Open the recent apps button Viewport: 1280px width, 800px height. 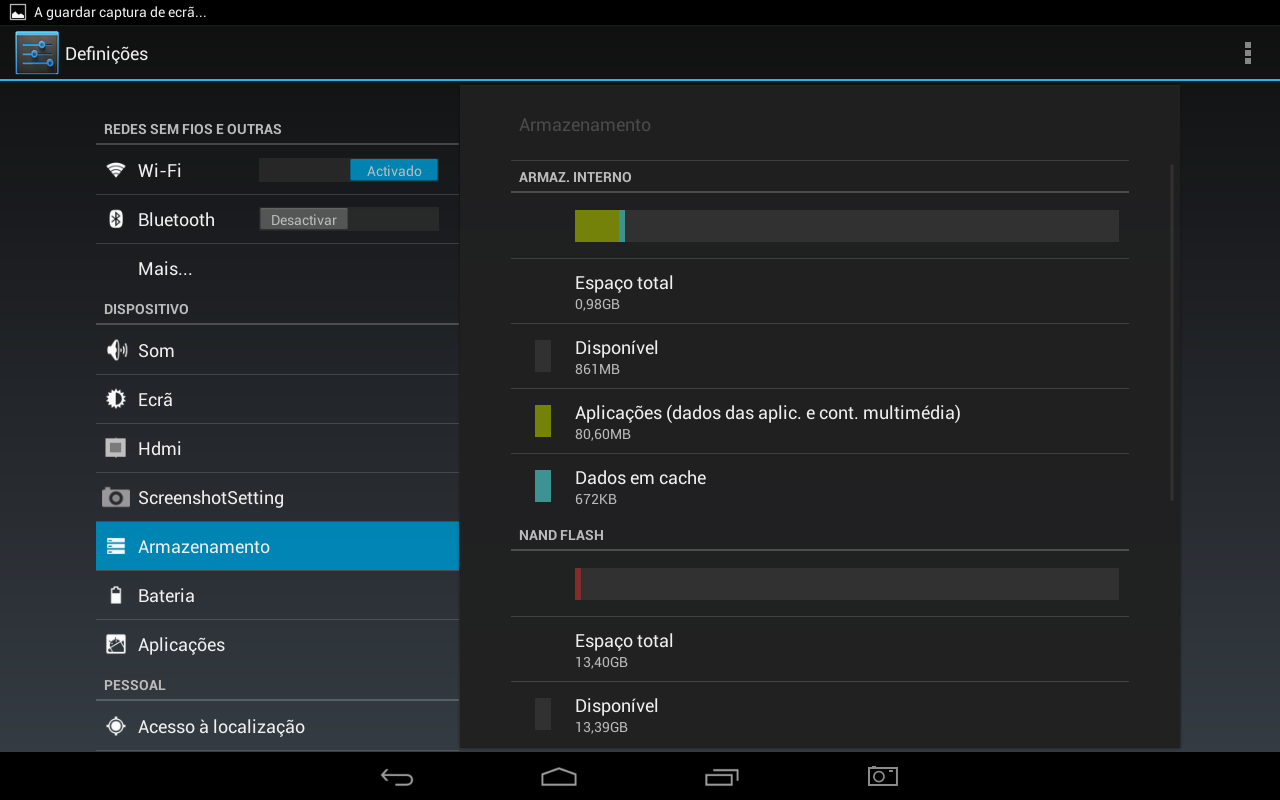pyautogui.click(x=721, y=776)
